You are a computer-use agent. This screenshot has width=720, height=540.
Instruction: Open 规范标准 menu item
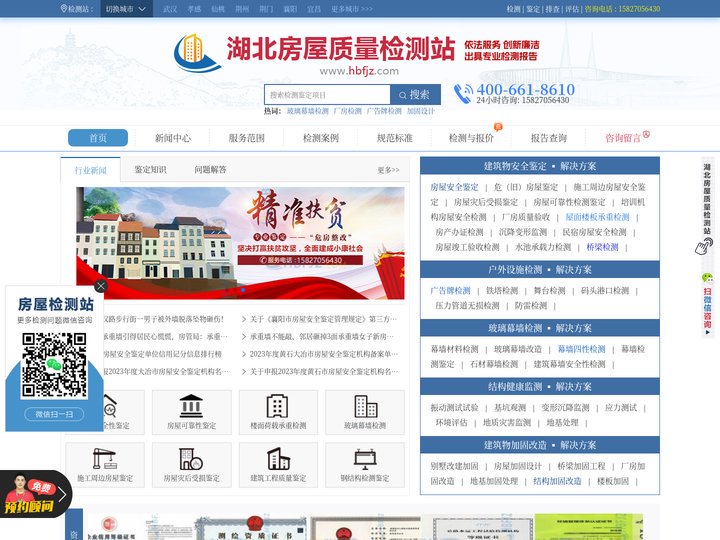pos(394,138)
